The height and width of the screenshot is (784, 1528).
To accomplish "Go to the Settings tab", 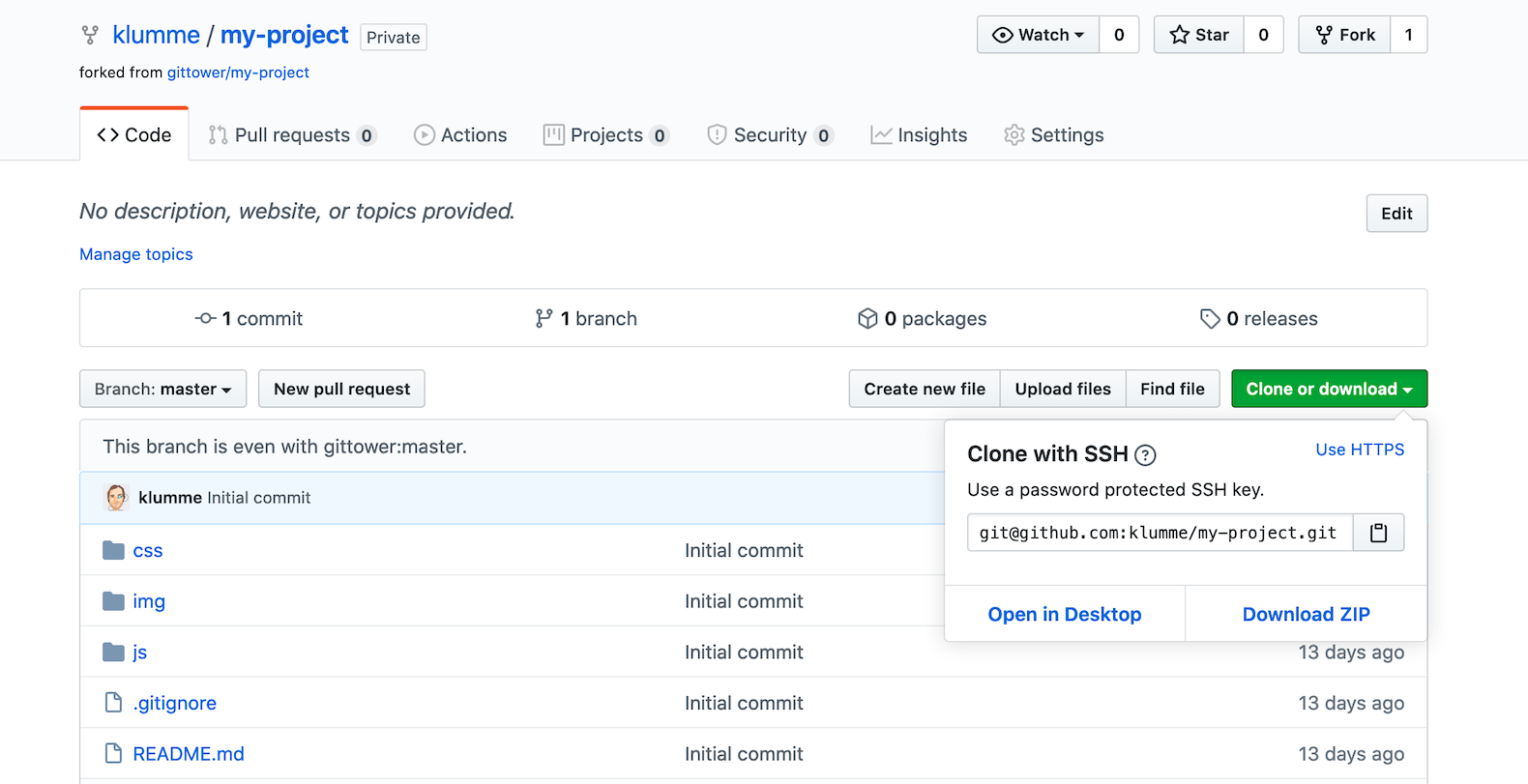I will (x=1054, y=135).
